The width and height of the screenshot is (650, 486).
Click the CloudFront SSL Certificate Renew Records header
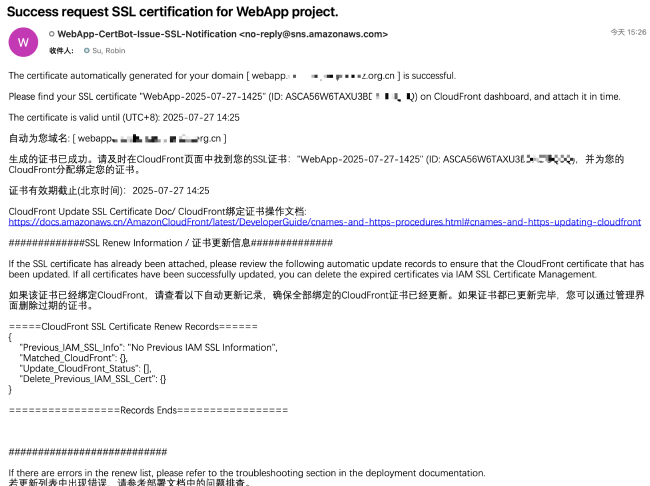pyautogui.click(x=133, y=326)
